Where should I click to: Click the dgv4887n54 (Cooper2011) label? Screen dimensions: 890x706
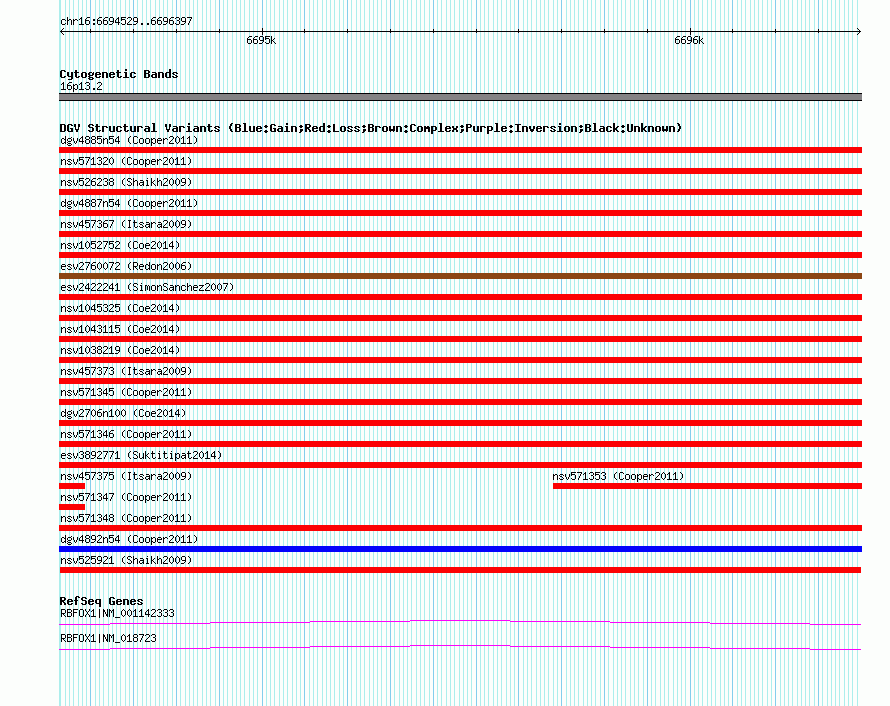129,203
